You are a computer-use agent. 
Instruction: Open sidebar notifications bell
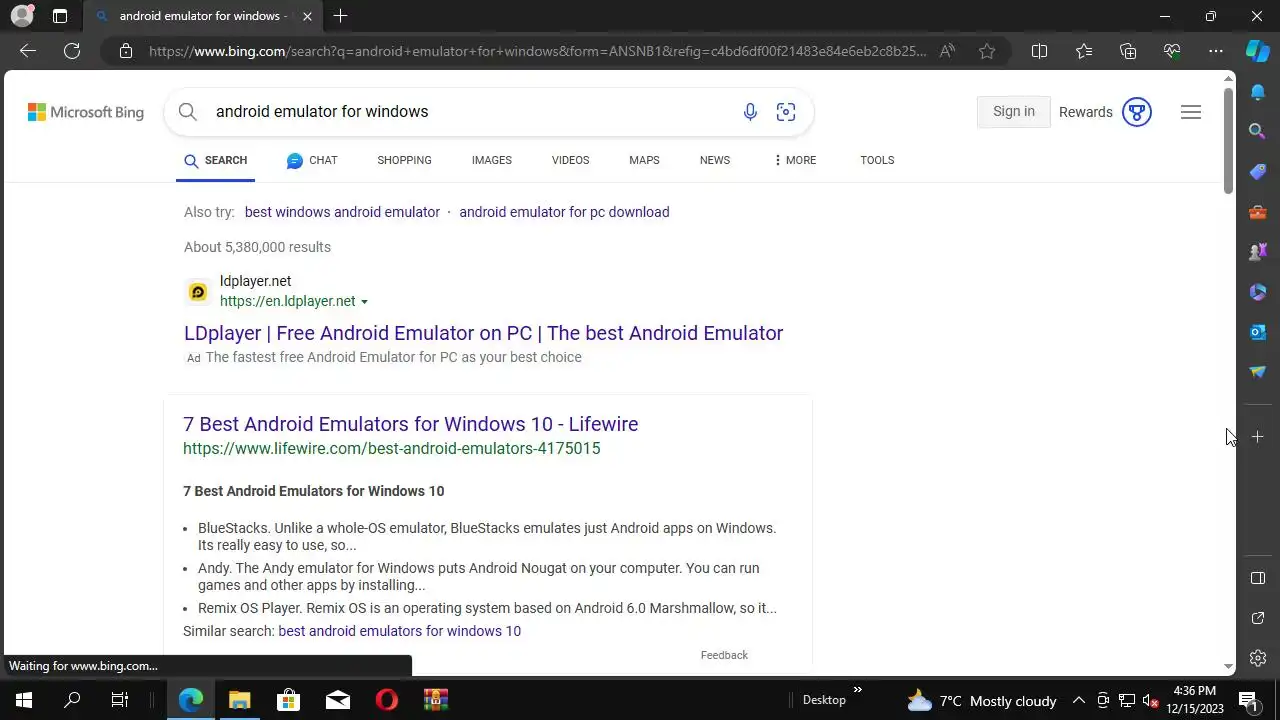(1258, 92)
